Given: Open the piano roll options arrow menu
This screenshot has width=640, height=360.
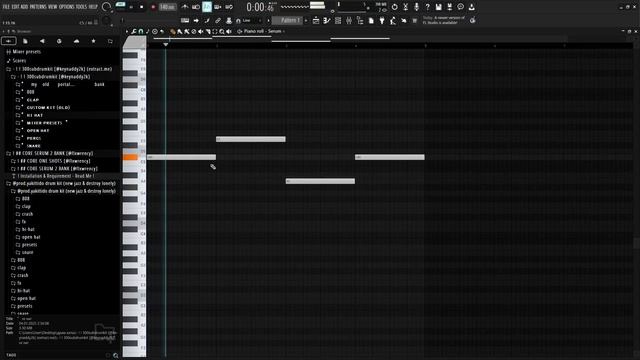Looking at the screenshot, I should point(127,31).
